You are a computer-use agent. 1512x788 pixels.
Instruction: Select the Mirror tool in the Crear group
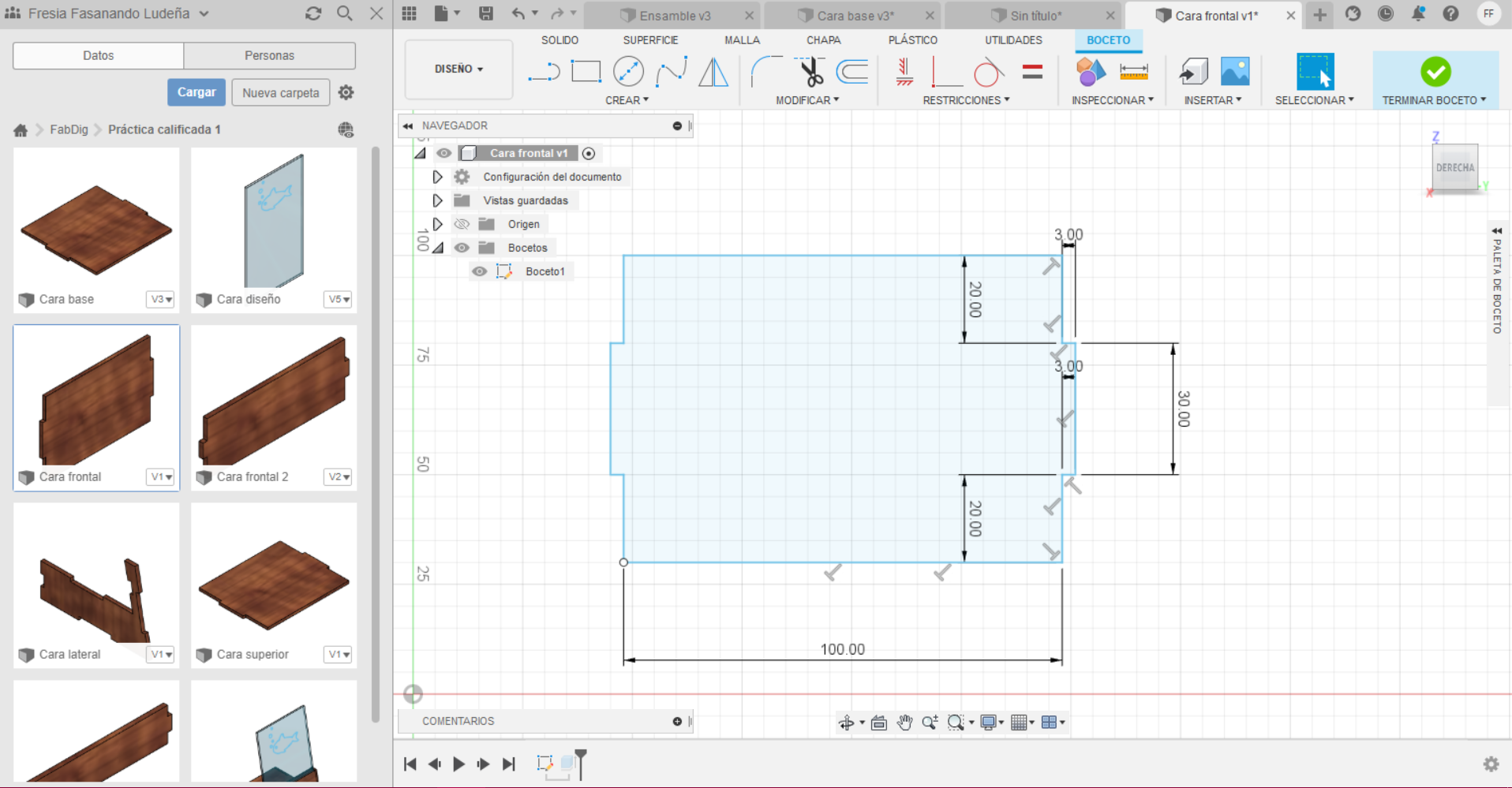pos(713,72)
